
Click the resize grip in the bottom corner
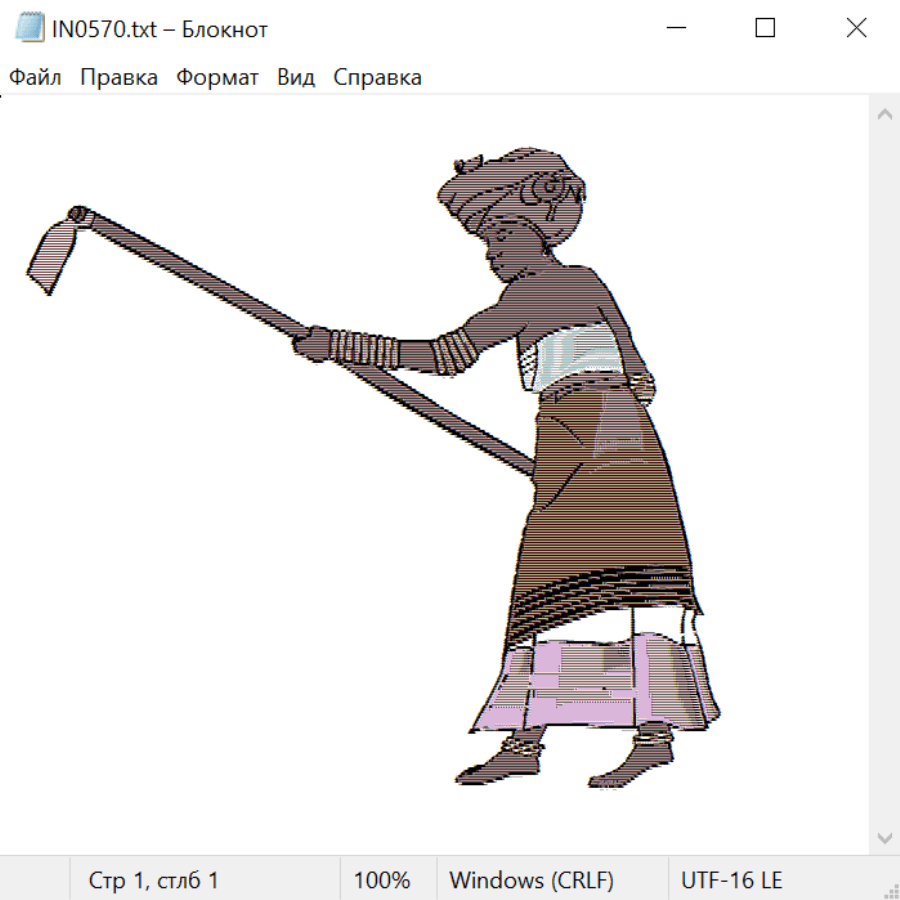tap(890, 890)
